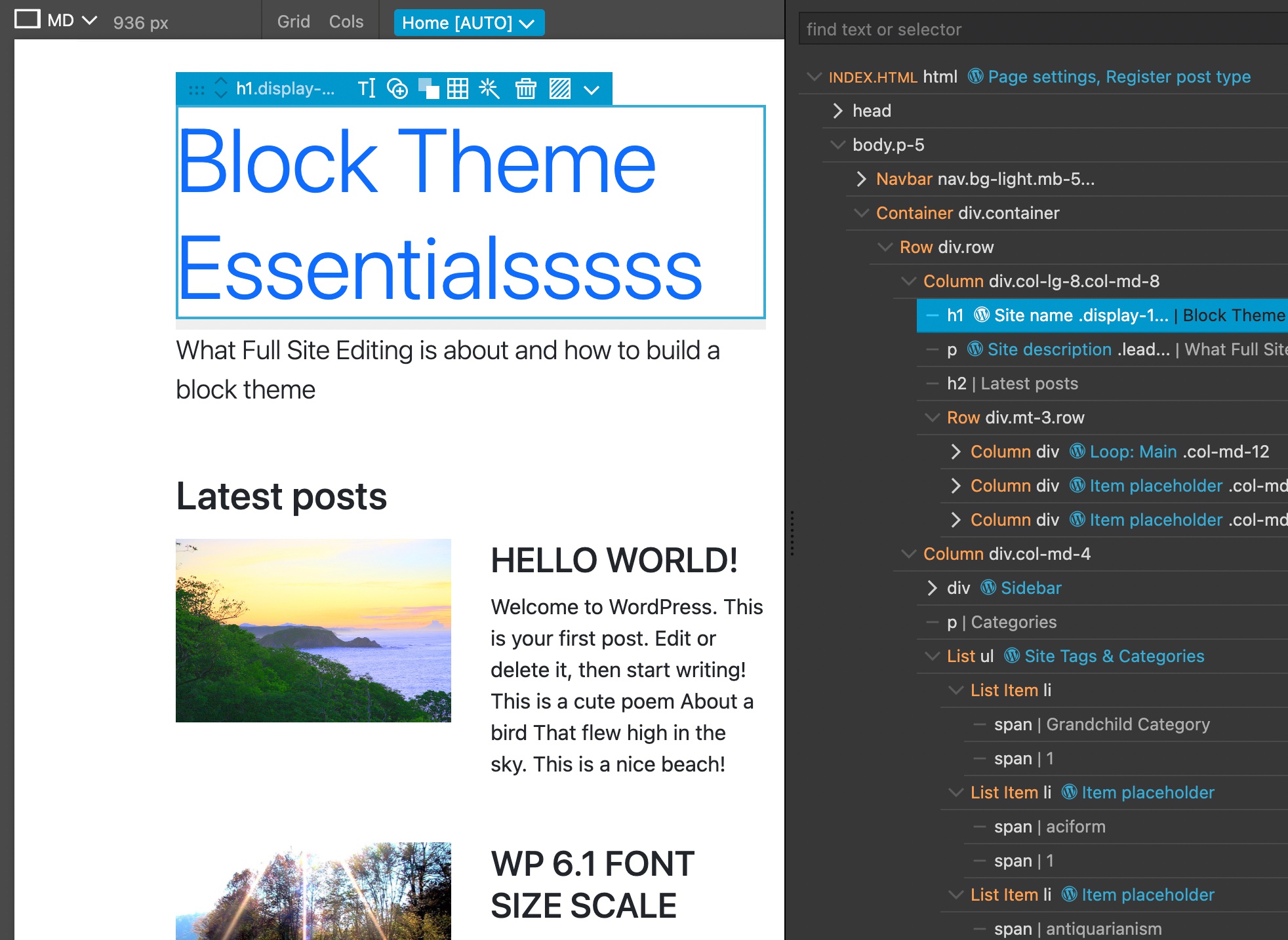Delete selected h1 with the trash icon

coord(525,88)
